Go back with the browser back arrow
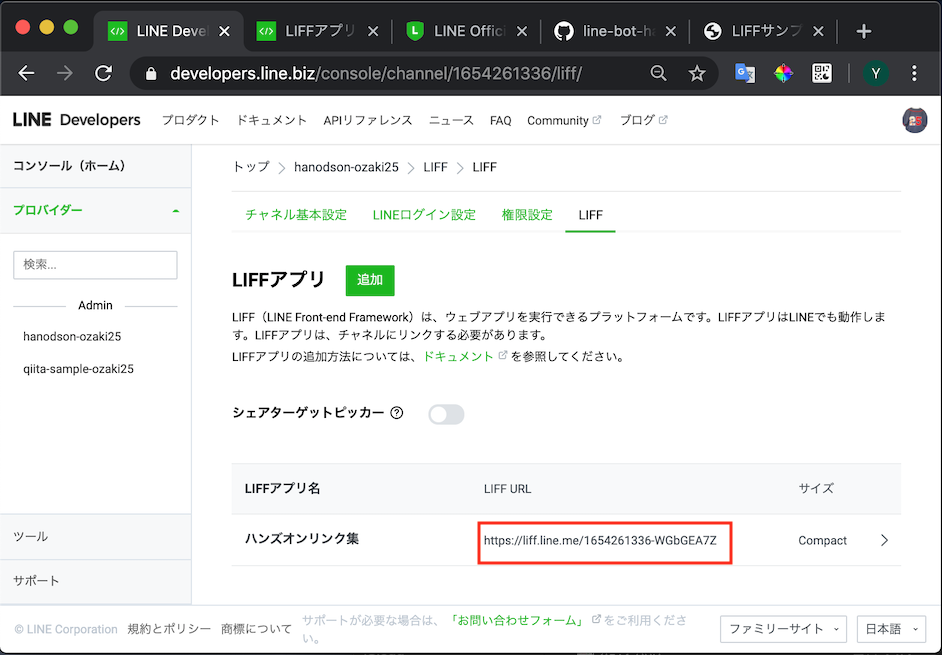942x655 pixels. click(26, 73)
